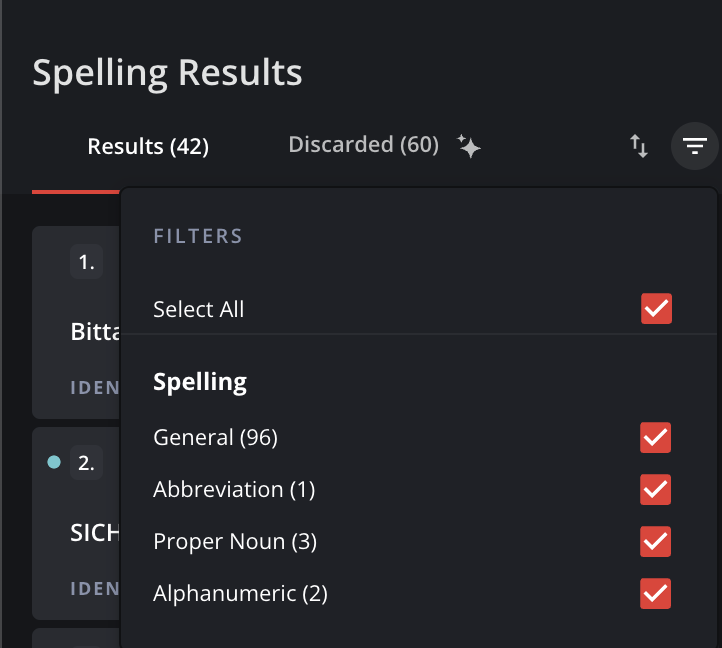Click the sort arrows icon
This screenshot has height=648, width=722.
pos(639,147)
